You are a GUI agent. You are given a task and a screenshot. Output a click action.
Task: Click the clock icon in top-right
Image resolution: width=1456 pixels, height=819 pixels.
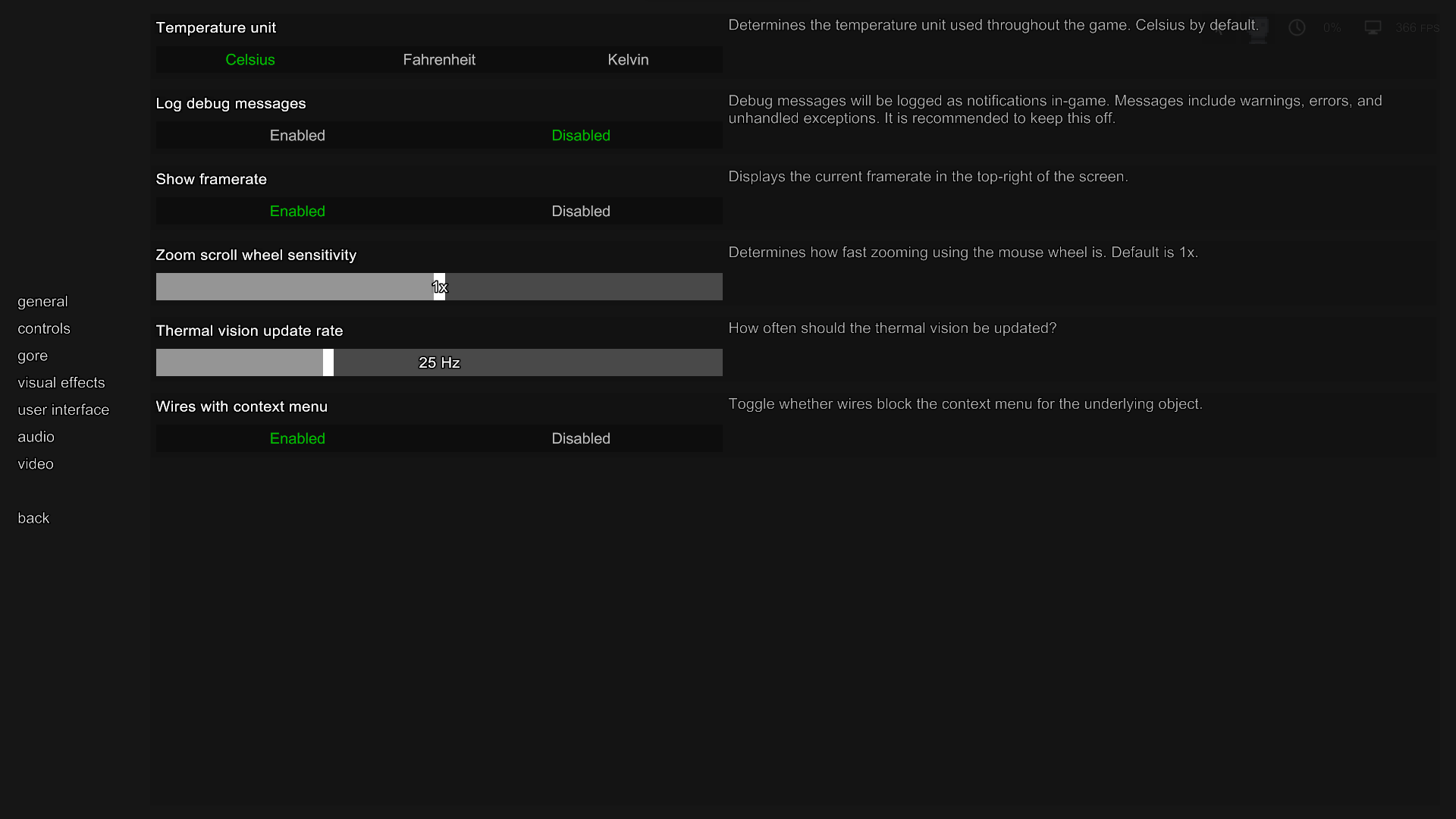1297,28
